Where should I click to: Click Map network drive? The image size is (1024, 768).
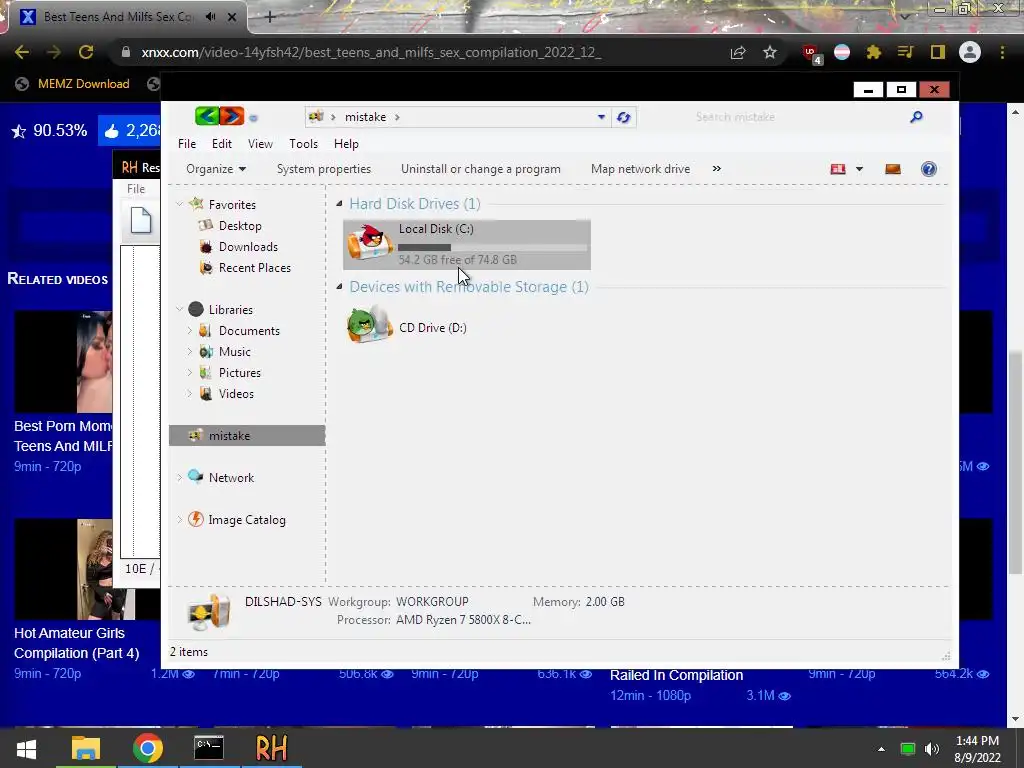tap(640, 169)
